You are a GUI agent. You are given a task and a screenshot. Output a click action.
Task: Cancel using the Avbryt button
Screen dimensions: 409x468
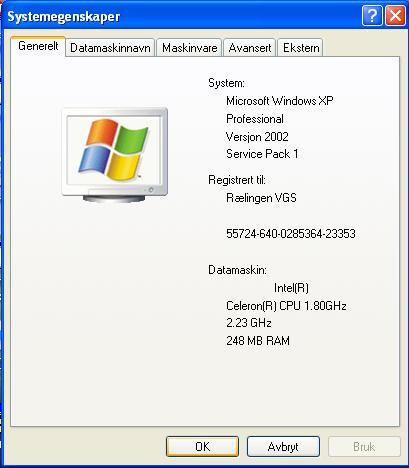coord(283,447)
